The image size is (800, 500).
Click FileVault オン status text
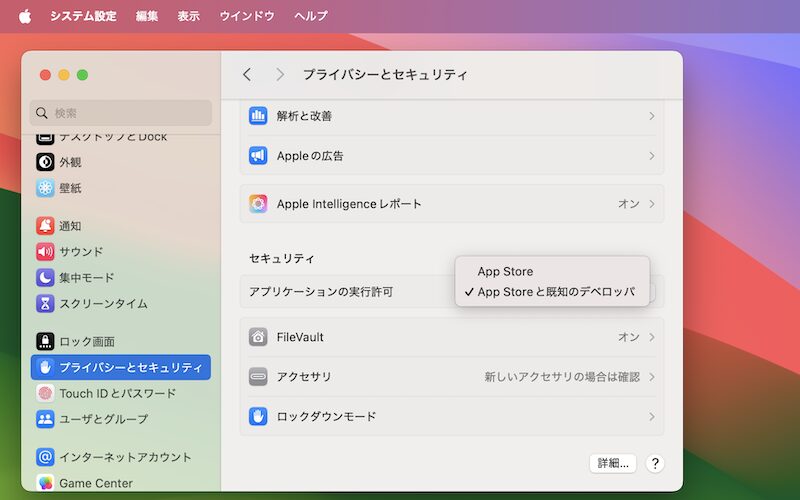click(x=629, y=337)
